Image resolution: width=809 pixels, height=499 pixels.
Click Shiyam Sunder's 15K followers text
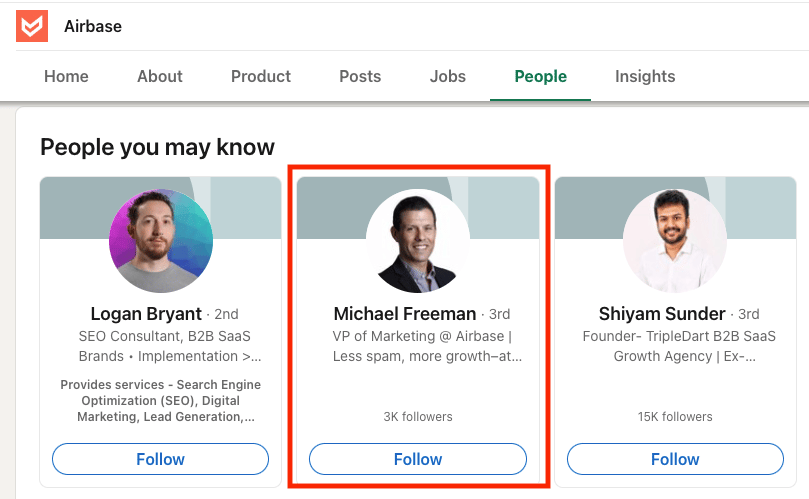click(x=675, y=416)
